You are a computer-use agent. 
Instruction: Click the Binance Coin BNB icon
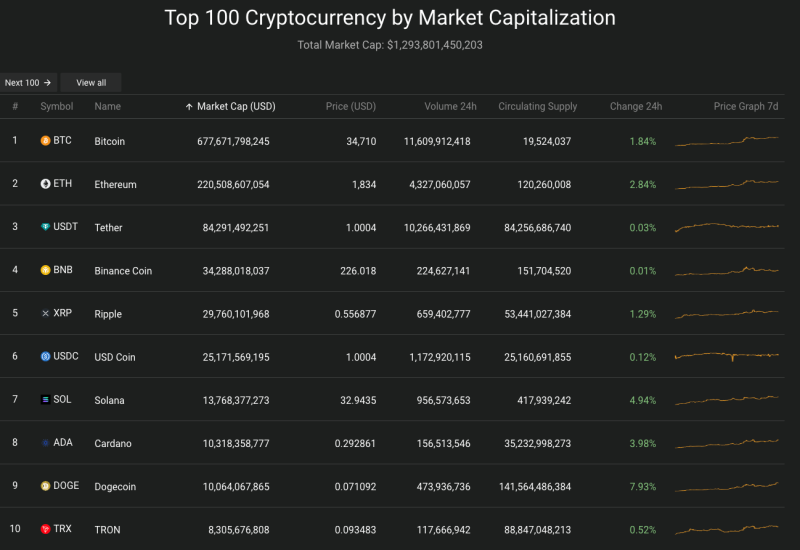pyautogui.click(x=45, y=270)
